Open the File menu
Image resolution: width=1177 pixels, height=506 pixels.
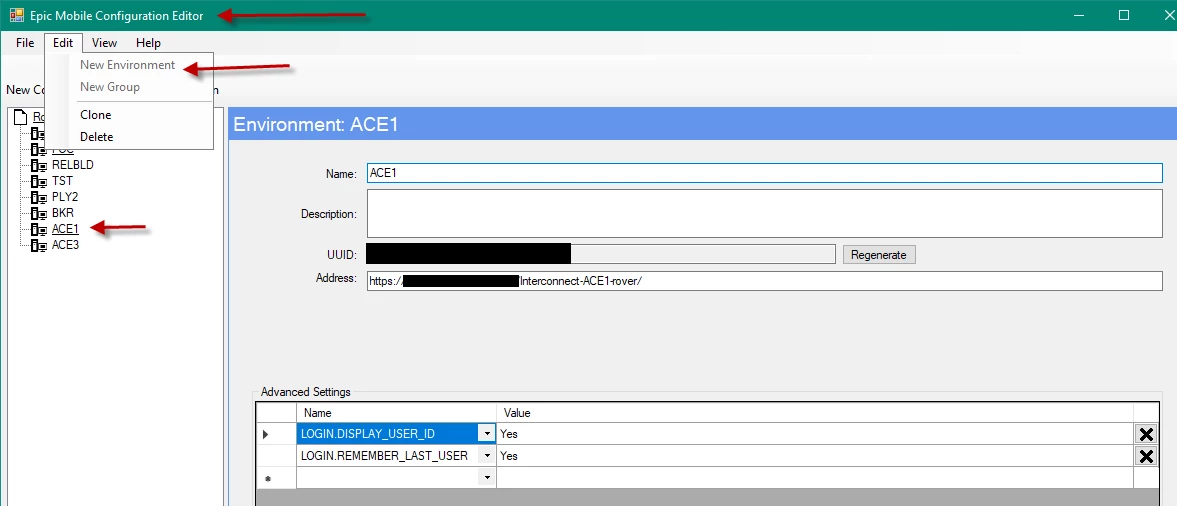click(25, 43)
